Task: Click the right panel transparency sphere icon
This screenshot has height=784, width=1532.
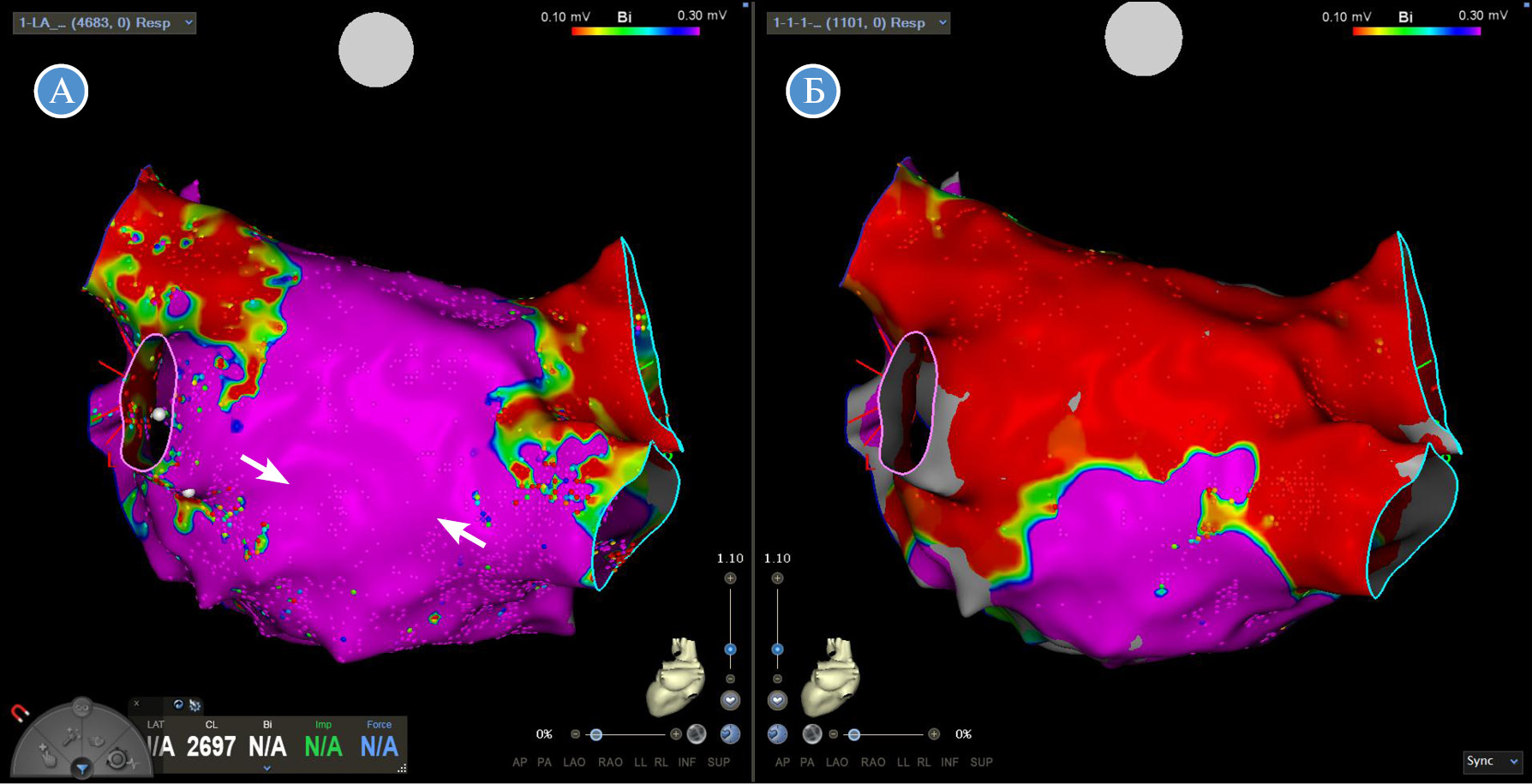Action: tap(811, 734)
